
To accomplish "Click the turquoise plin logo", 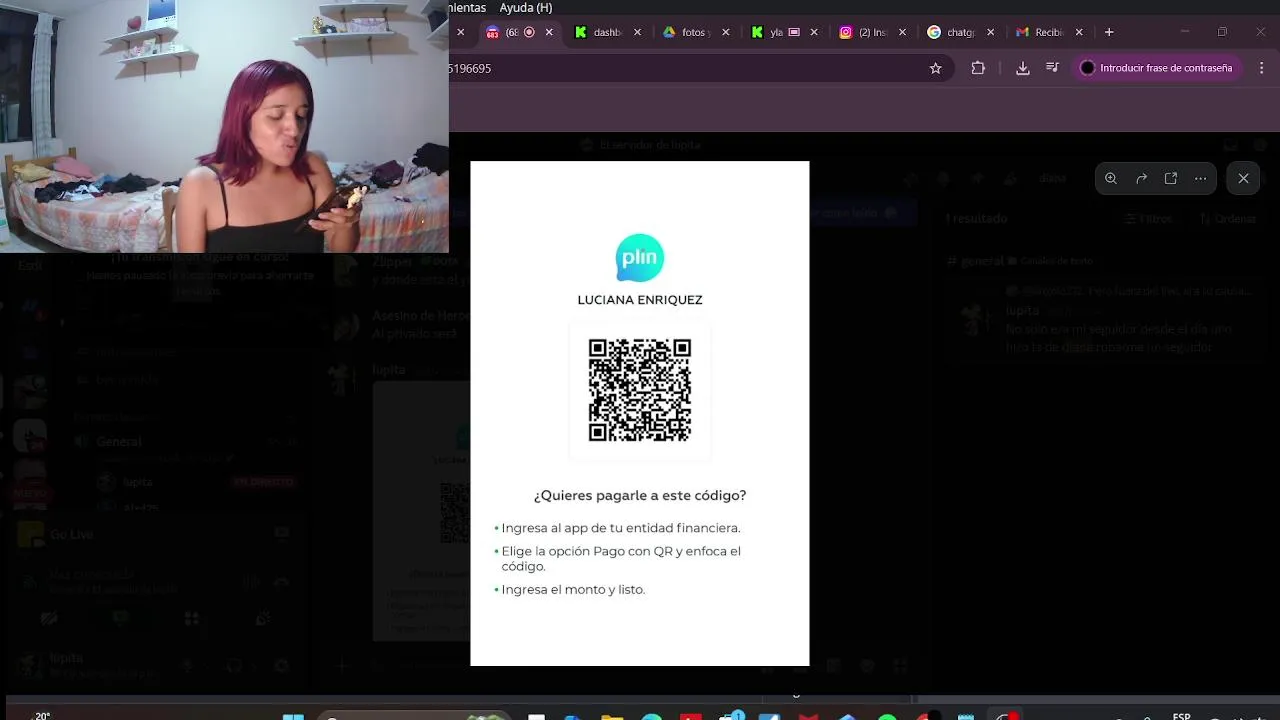I will (640, 258).
